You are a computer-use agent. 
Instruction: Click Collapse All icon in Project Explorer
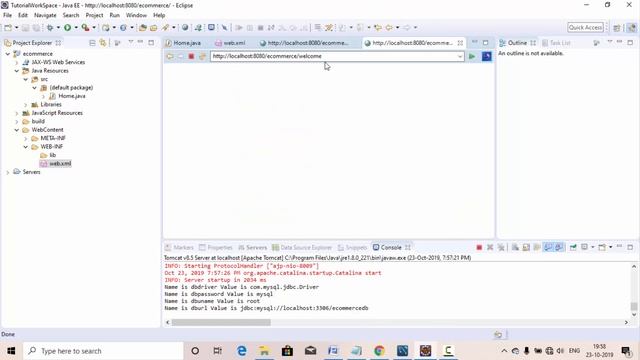92,43
